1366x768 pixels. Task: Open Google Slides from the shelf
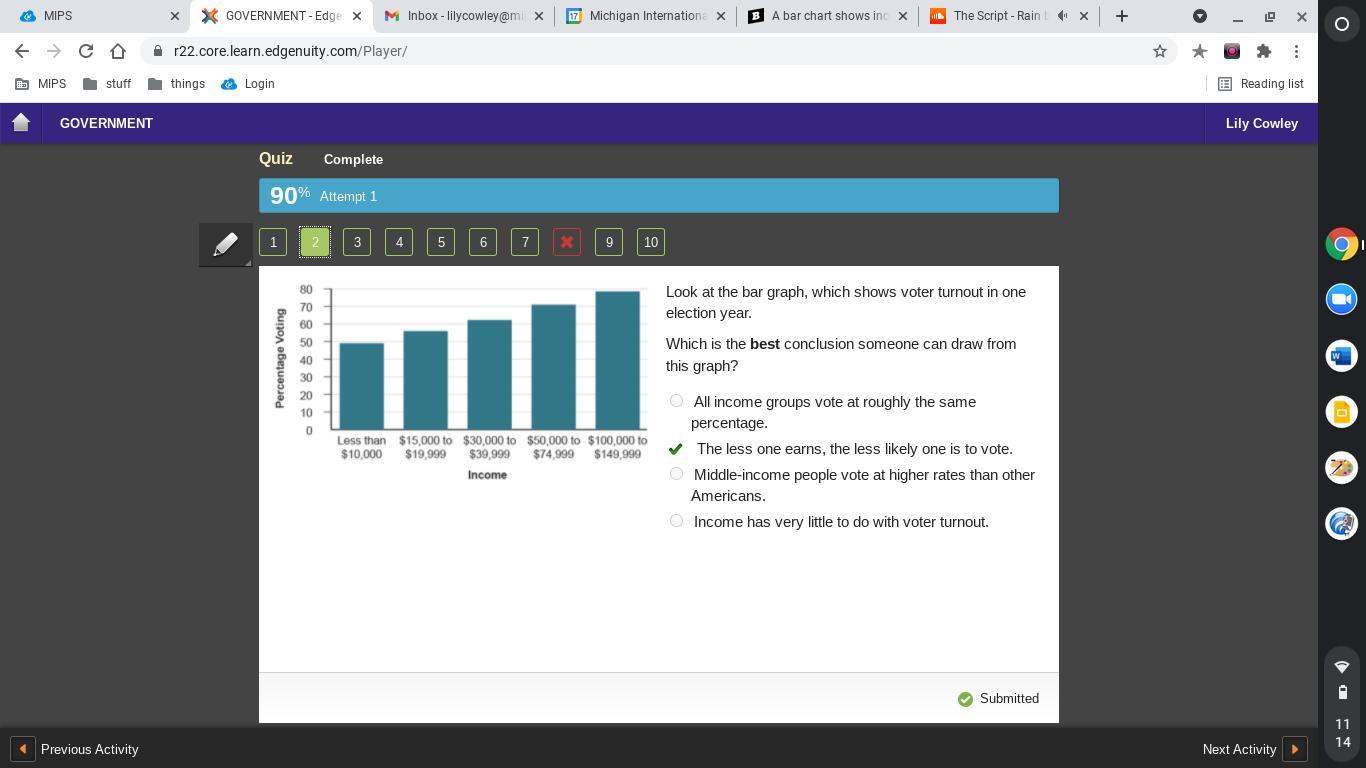(x=1342, y=411)
